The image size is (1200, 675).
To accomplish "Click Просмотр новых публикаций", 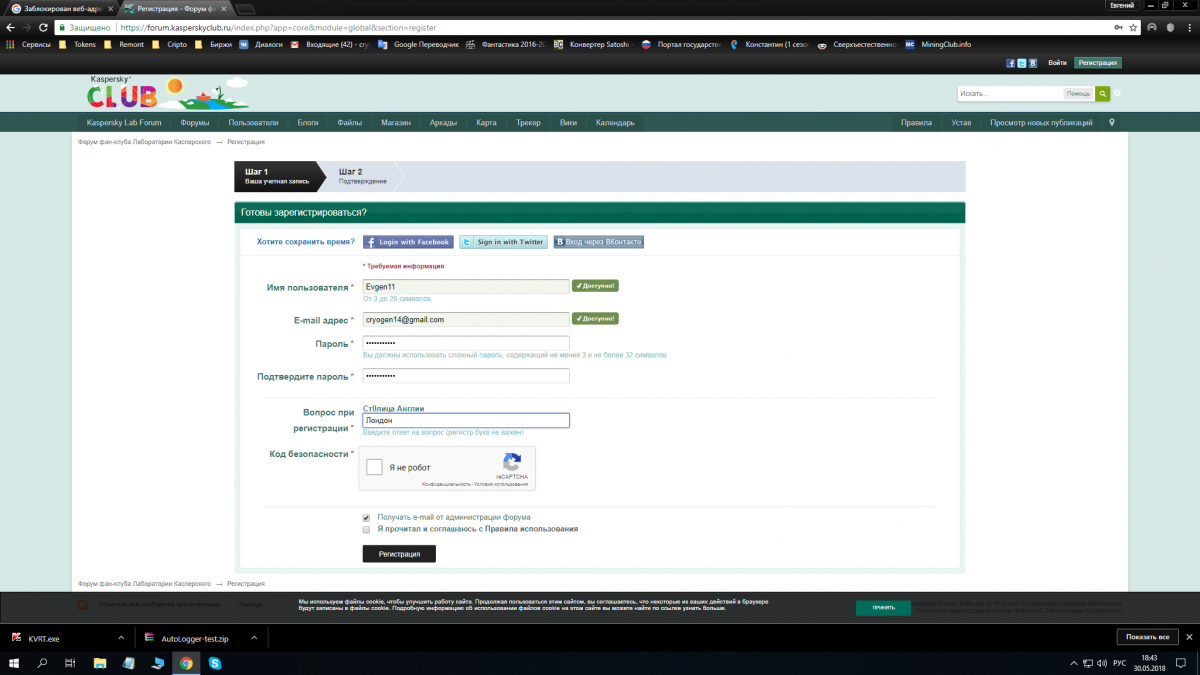I will coord(1041,123).
